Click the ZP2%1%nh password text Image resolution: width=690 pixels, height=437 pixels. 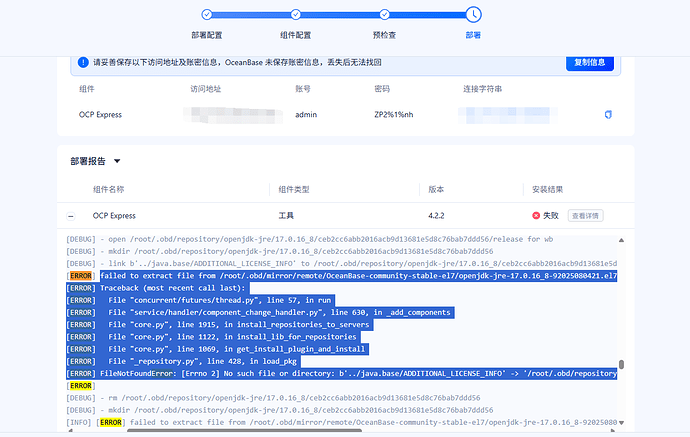[393, 115]
